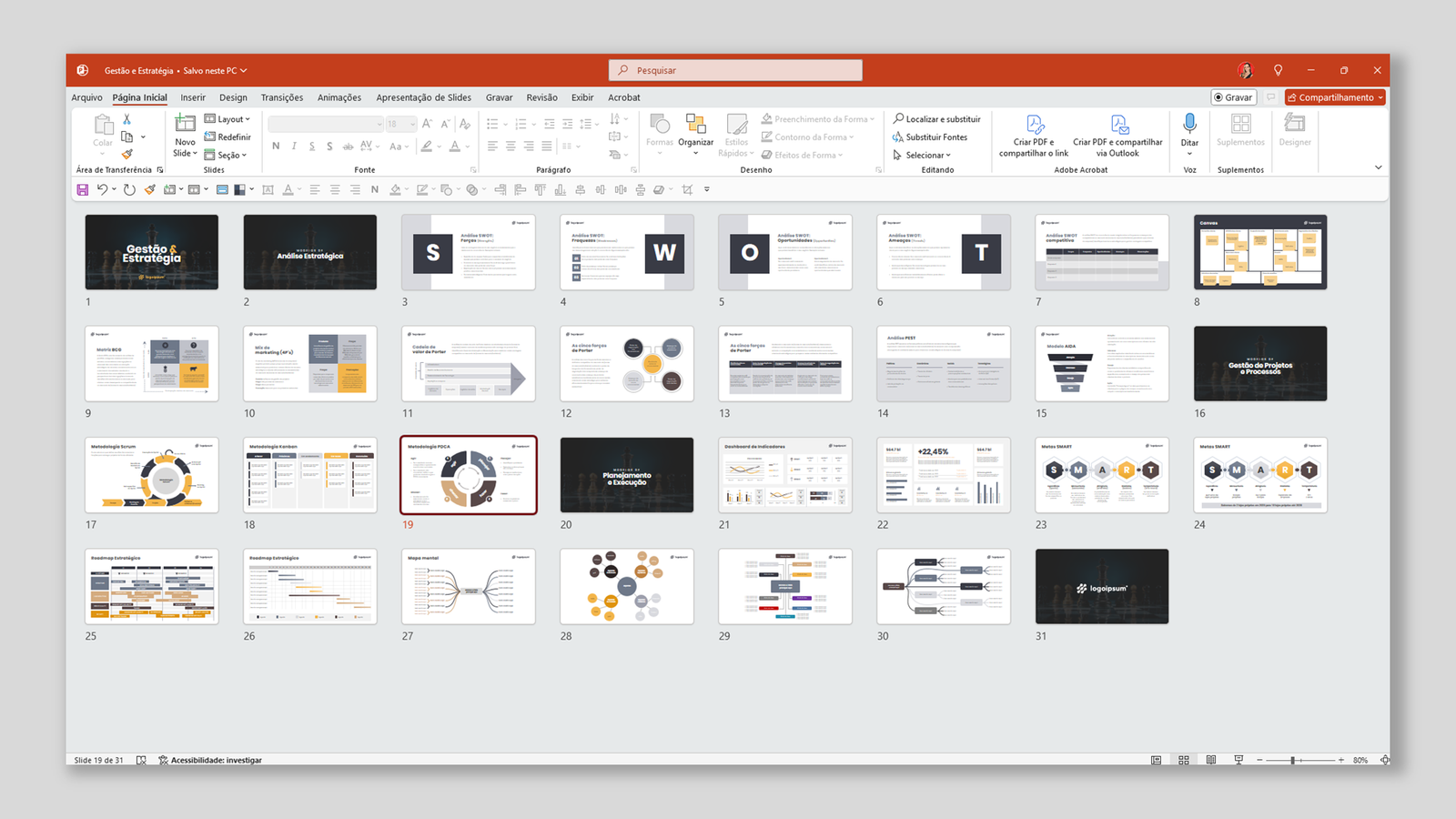Open the Arquivo menu
Image resolution: width=1456 pixels, height=819 pixels.
(x=86, y=97)
